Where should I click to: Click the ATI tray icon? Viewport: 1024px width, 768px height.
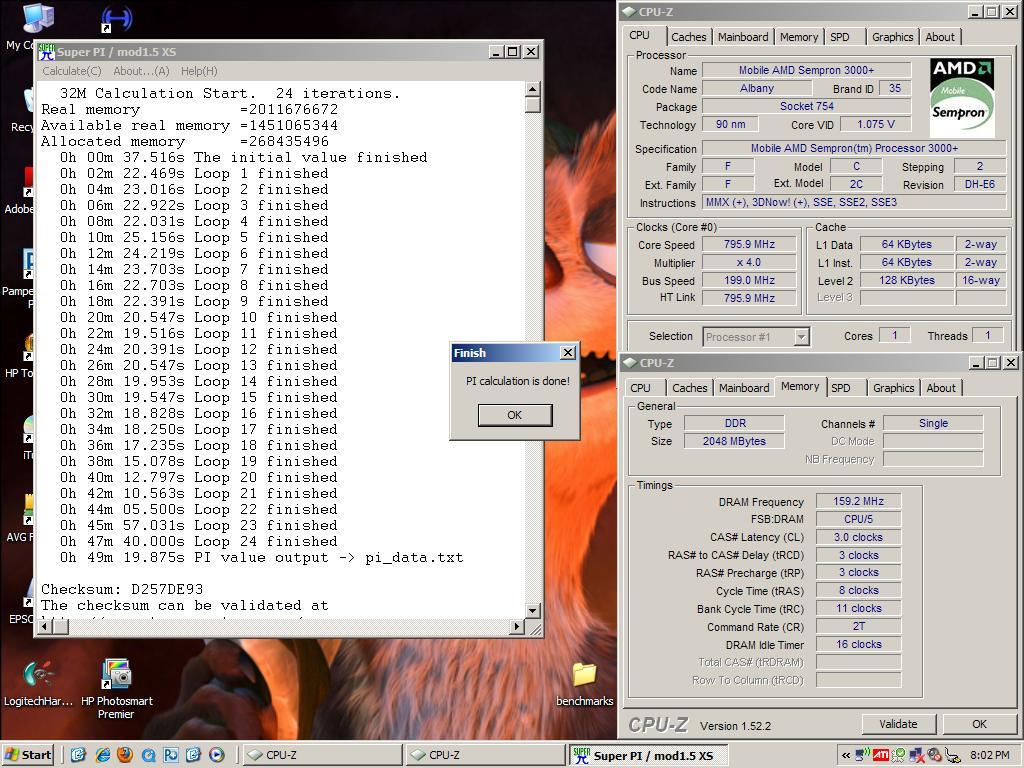pyautogui.click(x=880, y=755)
